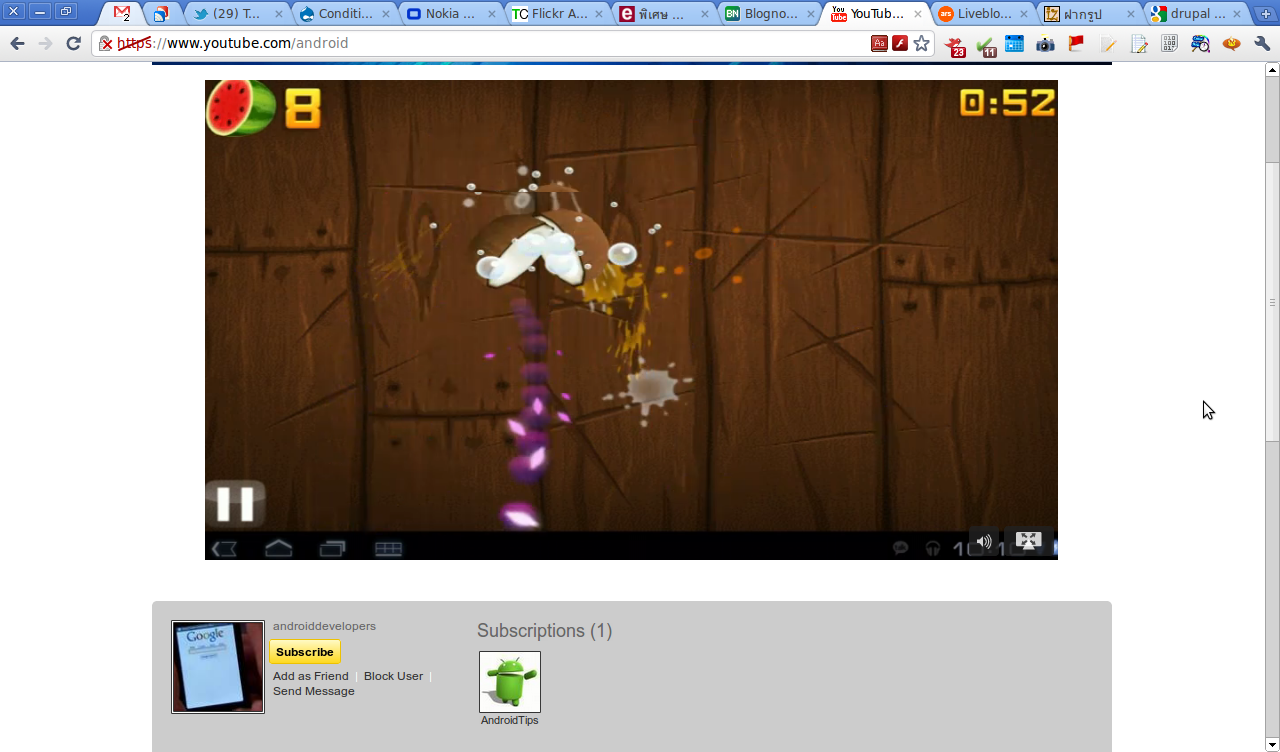Open the red dictionary Aa extension
The image size is (1280, 752).
click(879, 44)
